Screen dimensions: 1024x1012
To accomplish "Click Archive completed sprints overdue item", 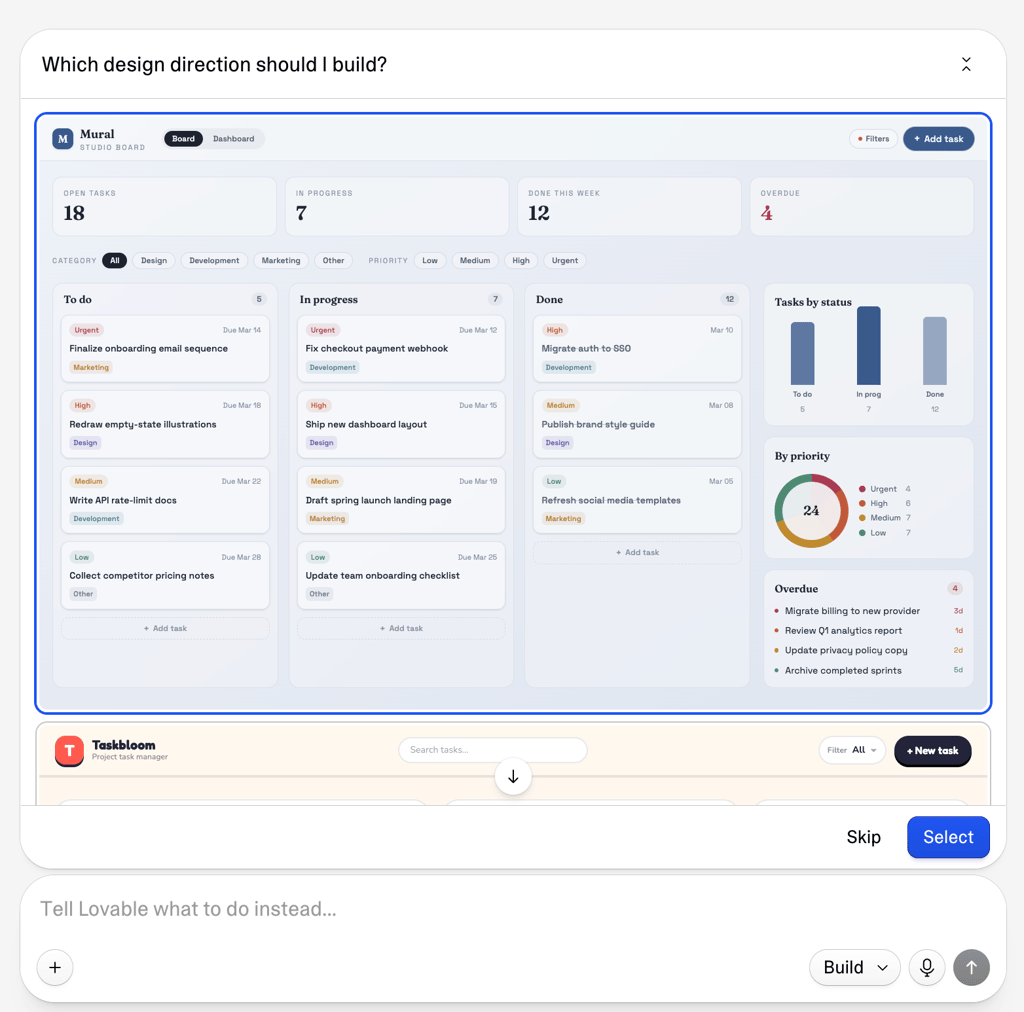I will (869, 671).
